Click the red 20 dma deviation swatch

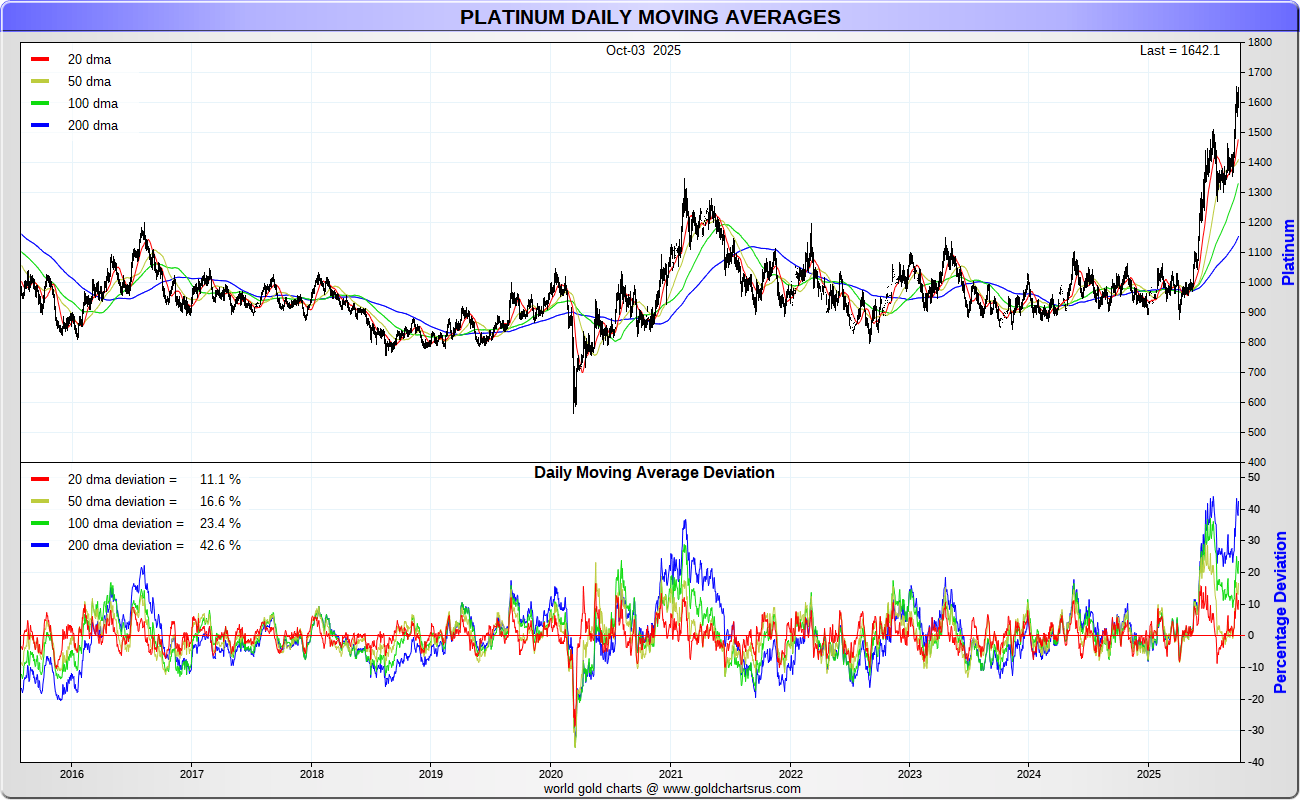tap(40, 480)
